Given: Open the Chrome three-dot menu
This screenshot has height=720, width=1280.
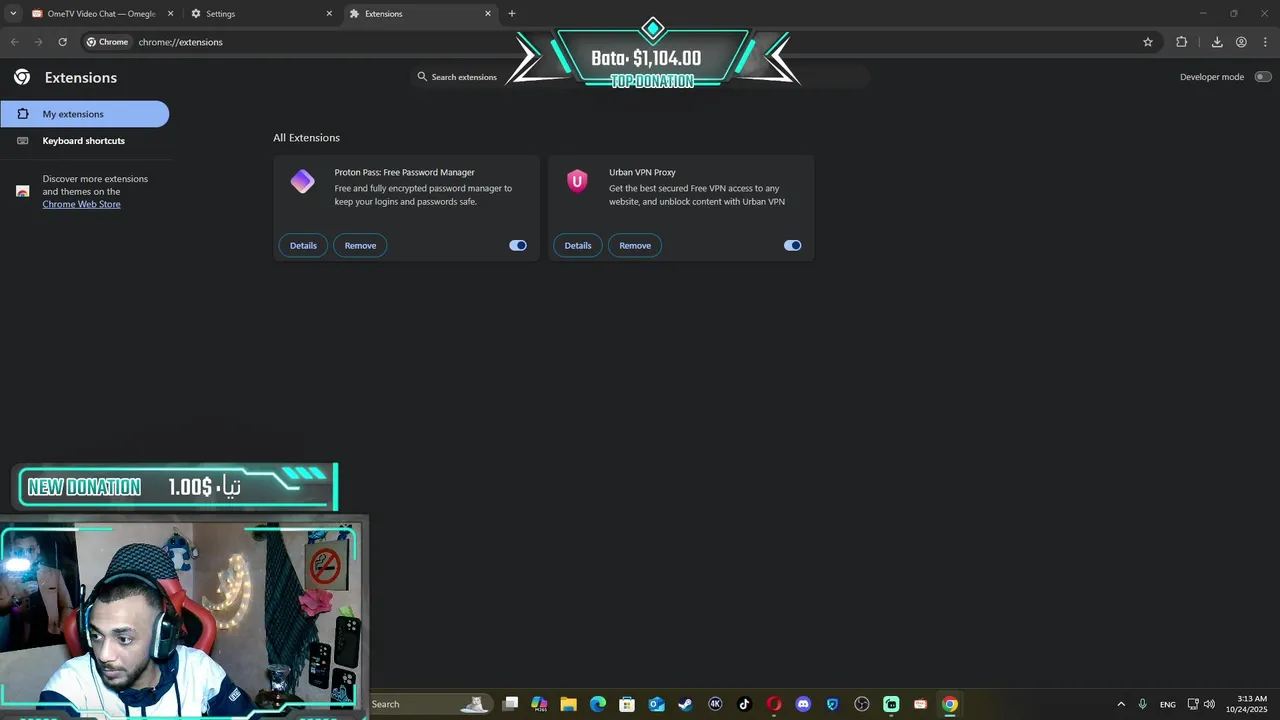Looking at the screenshot, I should [1266, 42].
